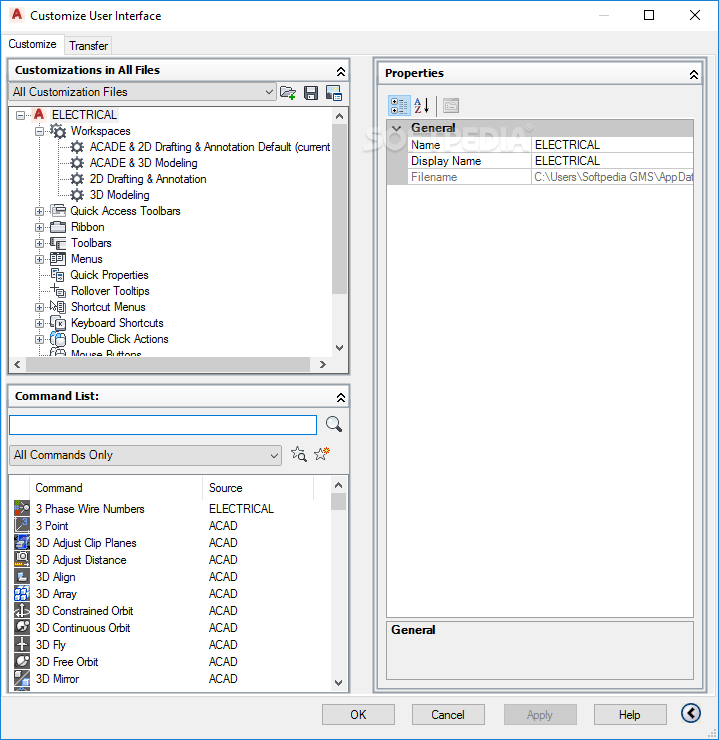Screen dimensions: 719x740
Task: Sort by the Source column header
Action: pos(258,488)
